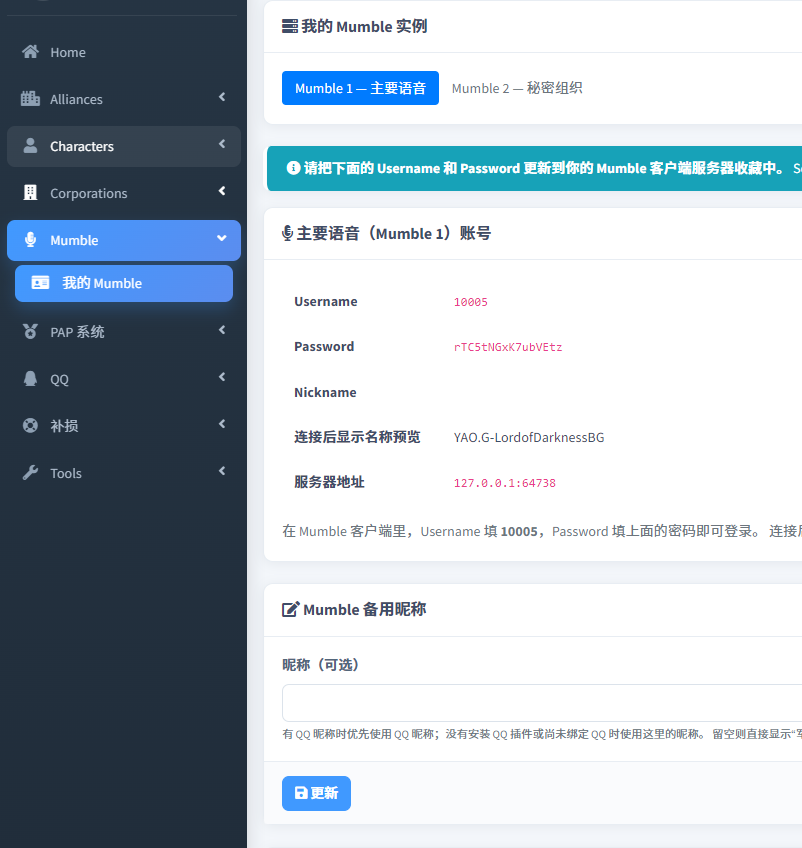Image resolution: width=802 pixels, height=848 pixels.
Task: Click the Username label
Action: click(x=326, y=301)
